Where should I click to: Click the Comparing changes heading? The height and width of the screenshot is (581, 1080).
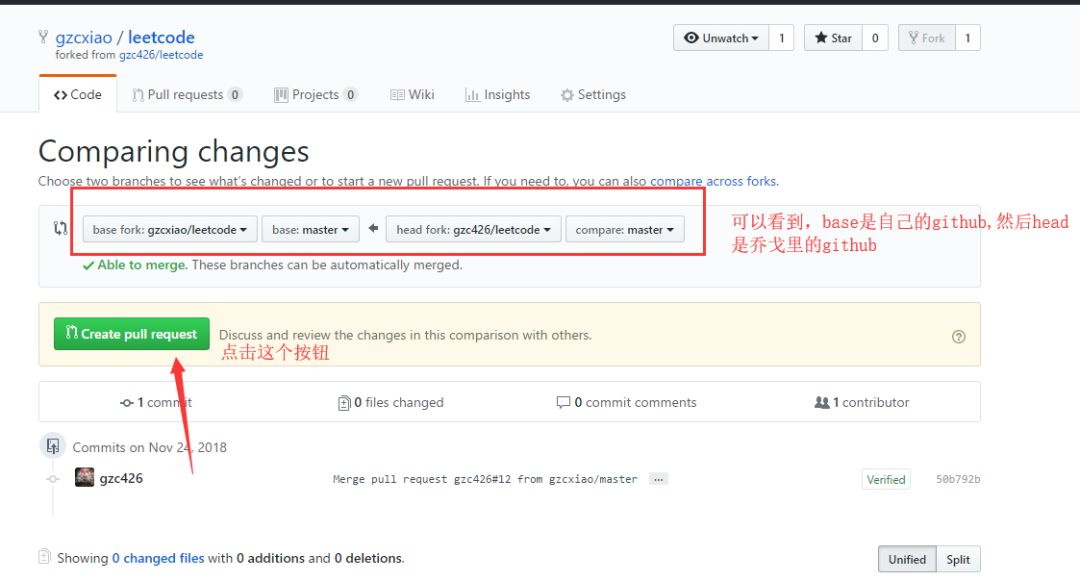point(174,151)
